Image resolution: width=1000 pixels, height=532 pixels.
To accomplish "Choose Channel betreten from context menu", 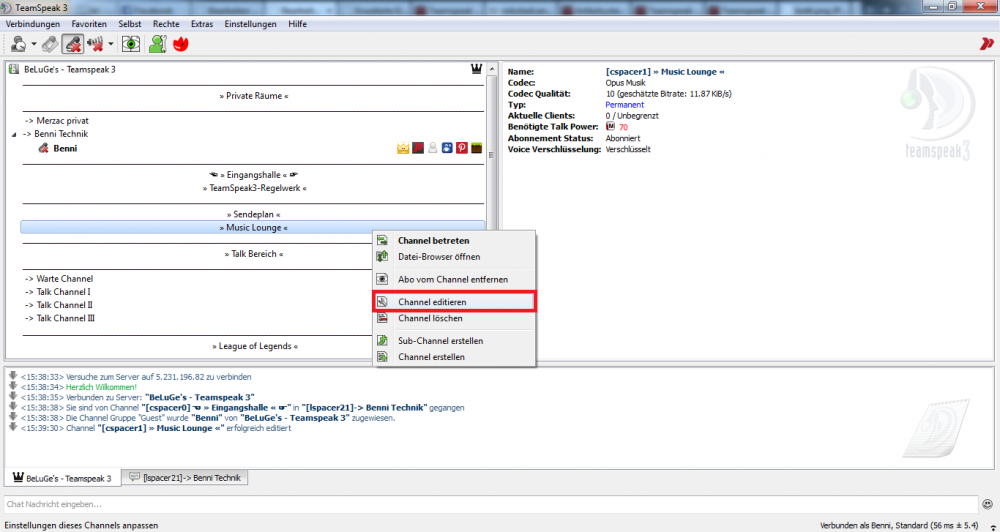I will [454, 241].
